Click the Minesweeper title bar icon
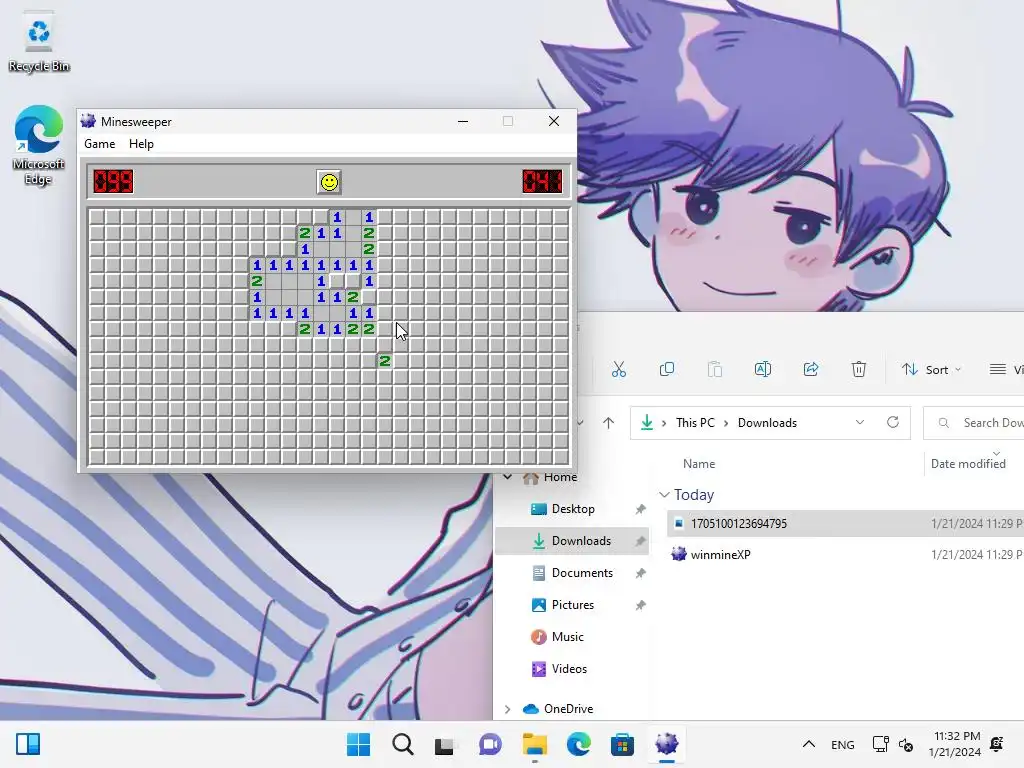This screenshot has width=1024, height=768. (88, 121)
